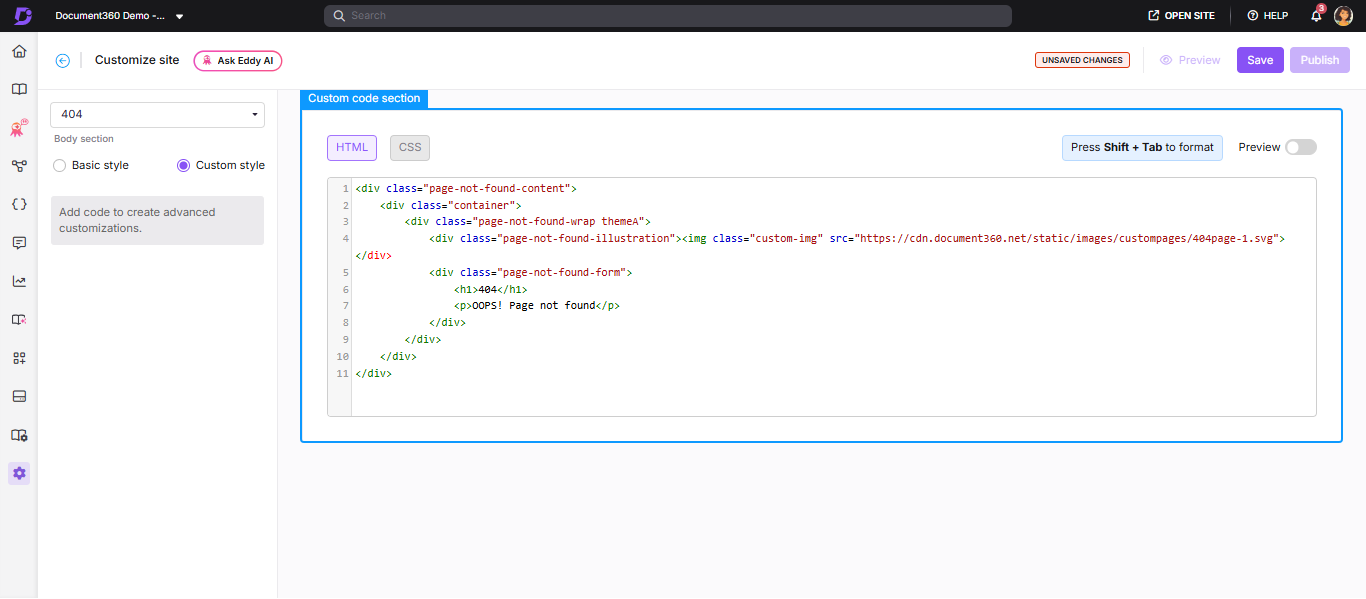Open the 404 page dropdown
The height and width of the screenshot is (599, 1366).
[158, 115]
